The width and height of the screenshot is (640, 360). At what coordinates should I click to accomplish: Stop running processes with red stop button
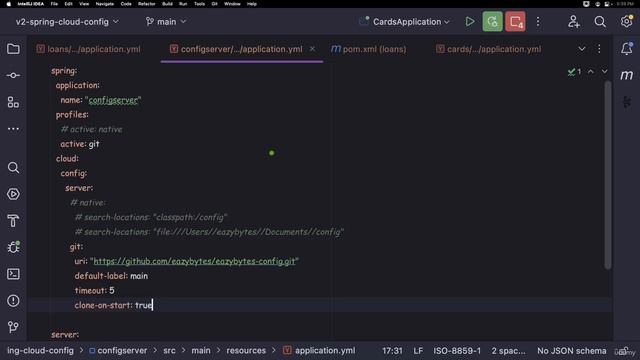pos(515,22)
